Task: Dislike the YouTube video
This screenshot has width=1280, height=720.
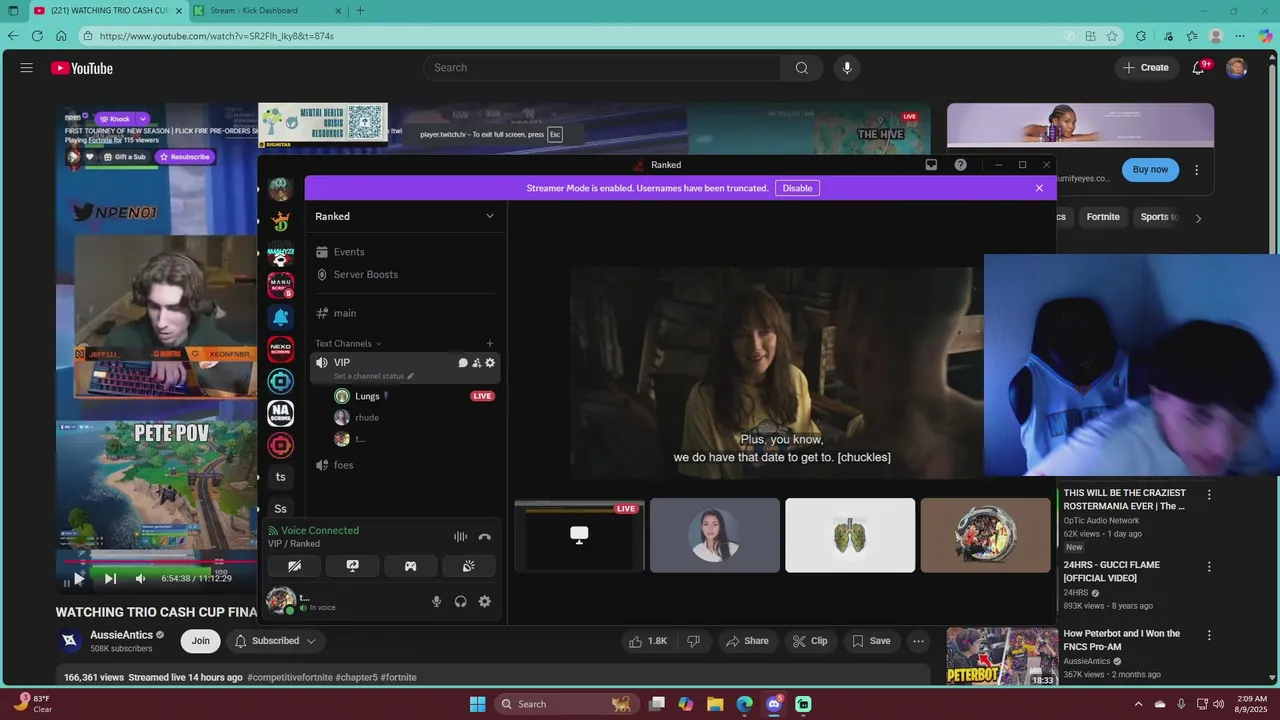Action: (694, 641)
